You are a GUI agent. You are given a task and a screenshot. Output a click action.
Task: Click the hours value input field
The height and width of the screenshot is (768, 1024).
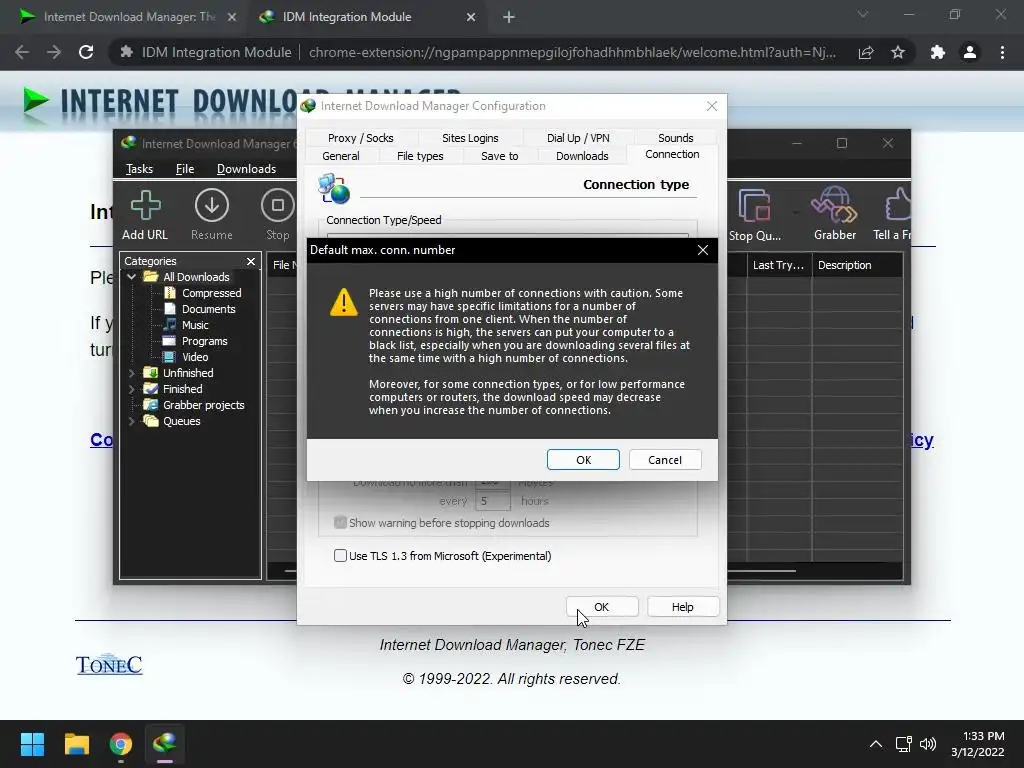click(x=492, y=502)
